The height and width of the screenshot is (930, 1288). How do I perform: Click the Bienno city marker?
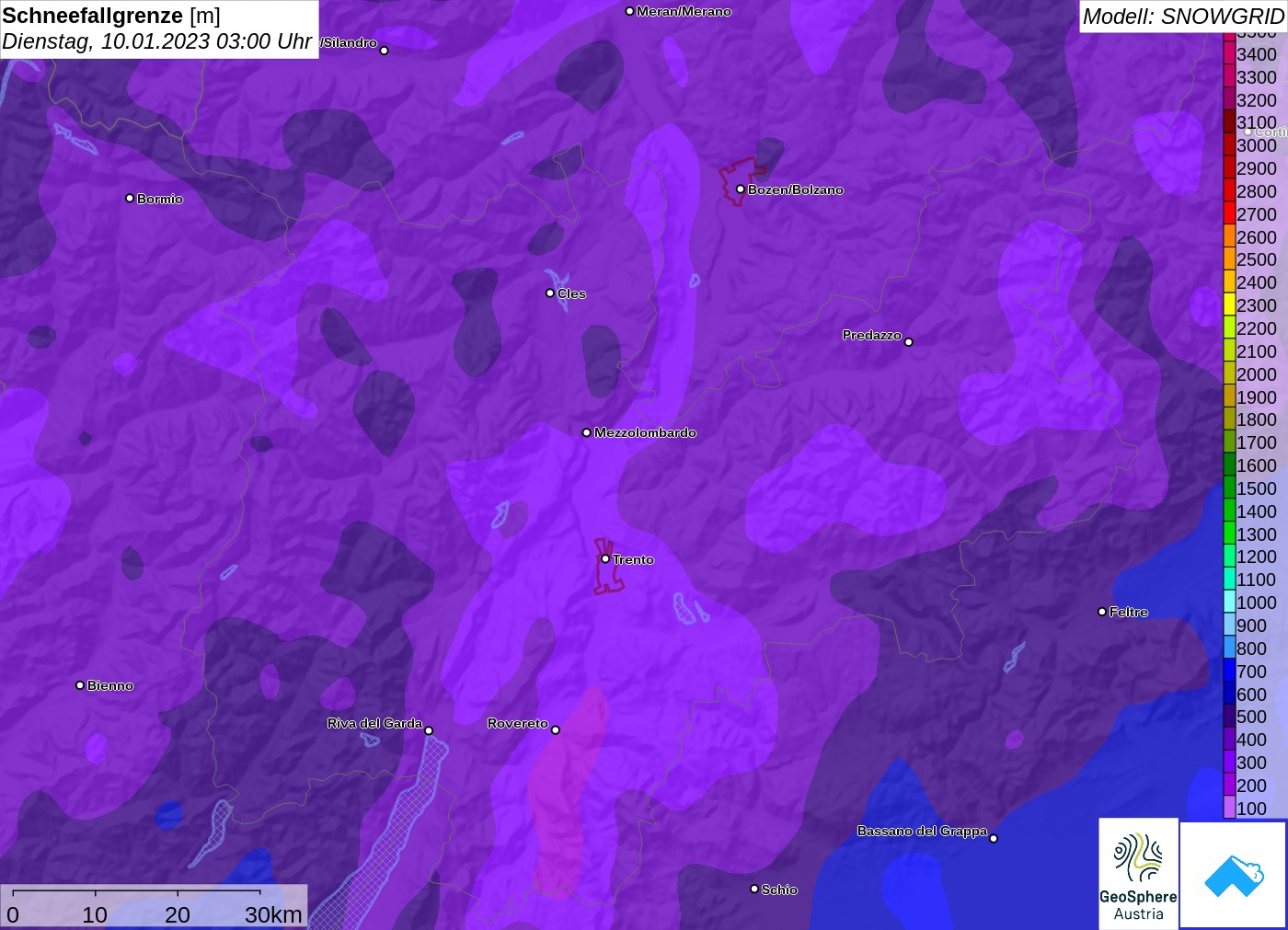pyautogui.click(x=80, y=685)
